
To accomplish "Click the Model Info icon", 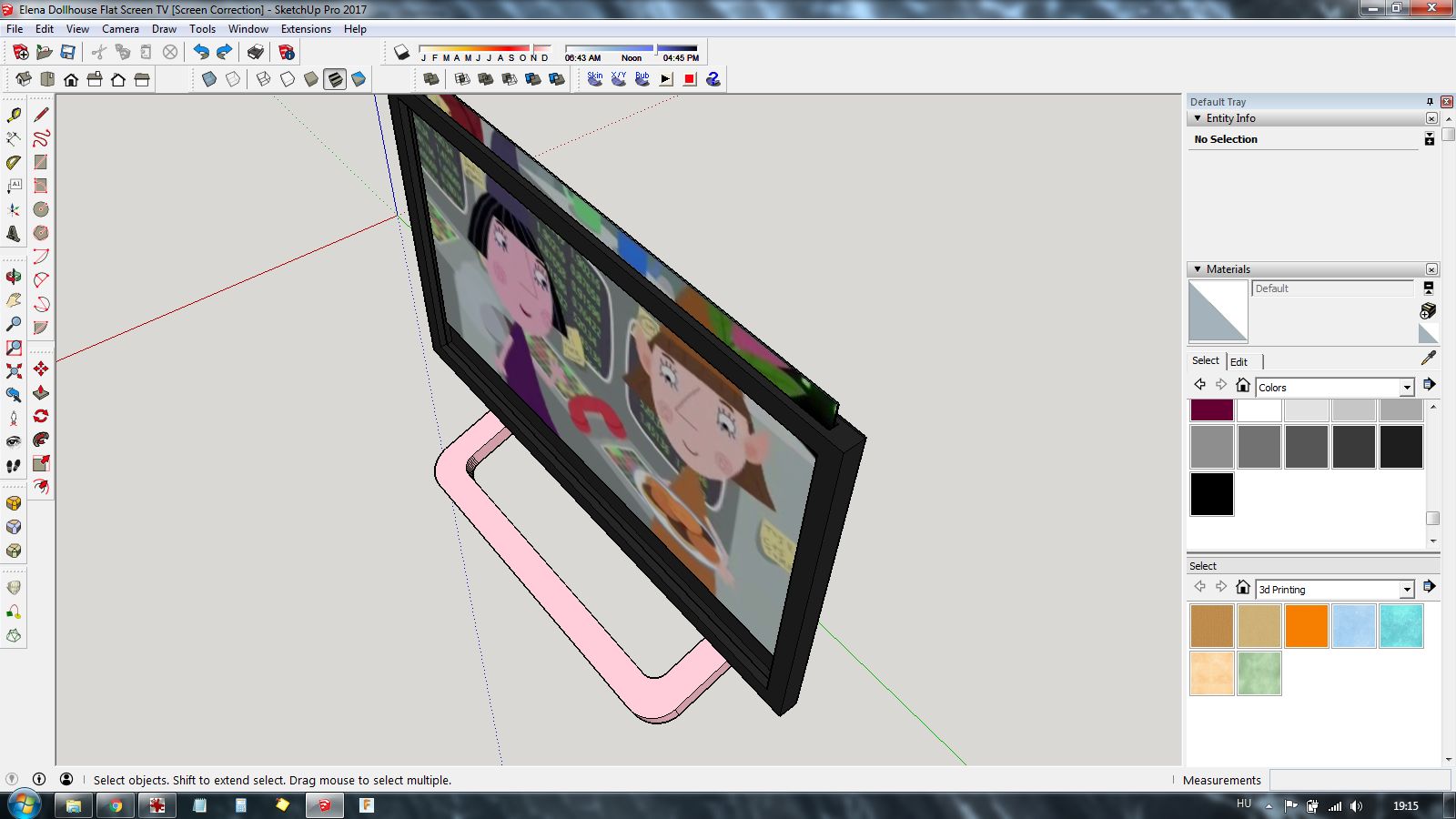I will (287, 52).
